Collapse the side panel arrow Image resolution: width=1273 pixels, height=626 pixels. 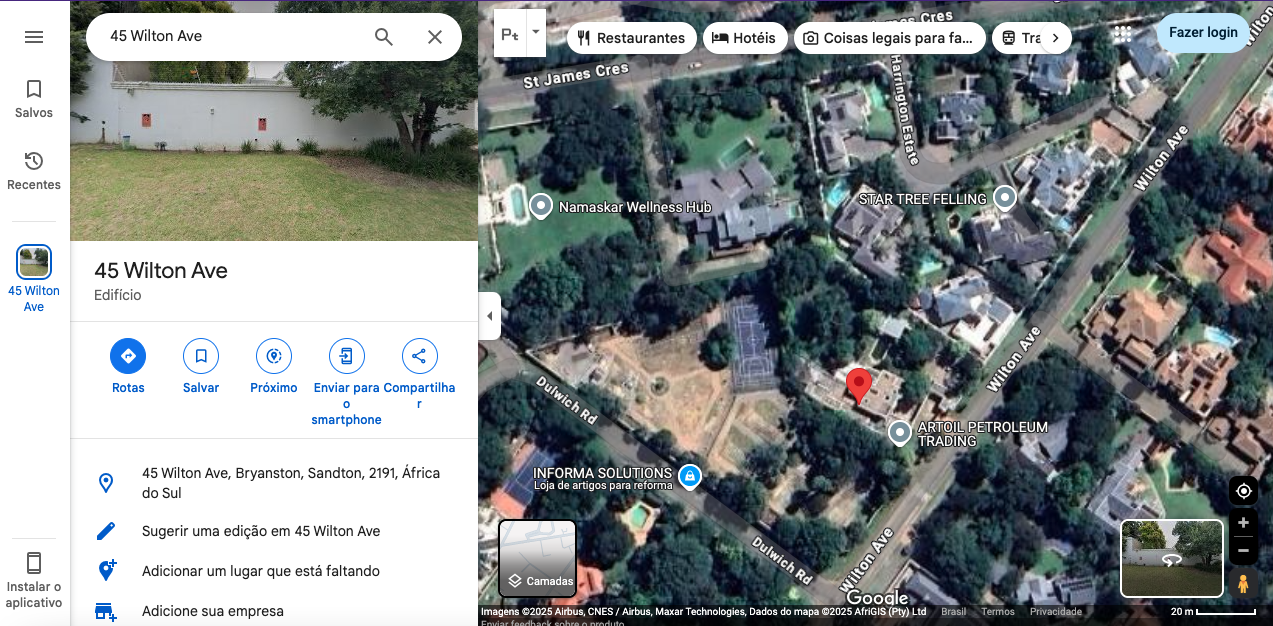(489, 316)
